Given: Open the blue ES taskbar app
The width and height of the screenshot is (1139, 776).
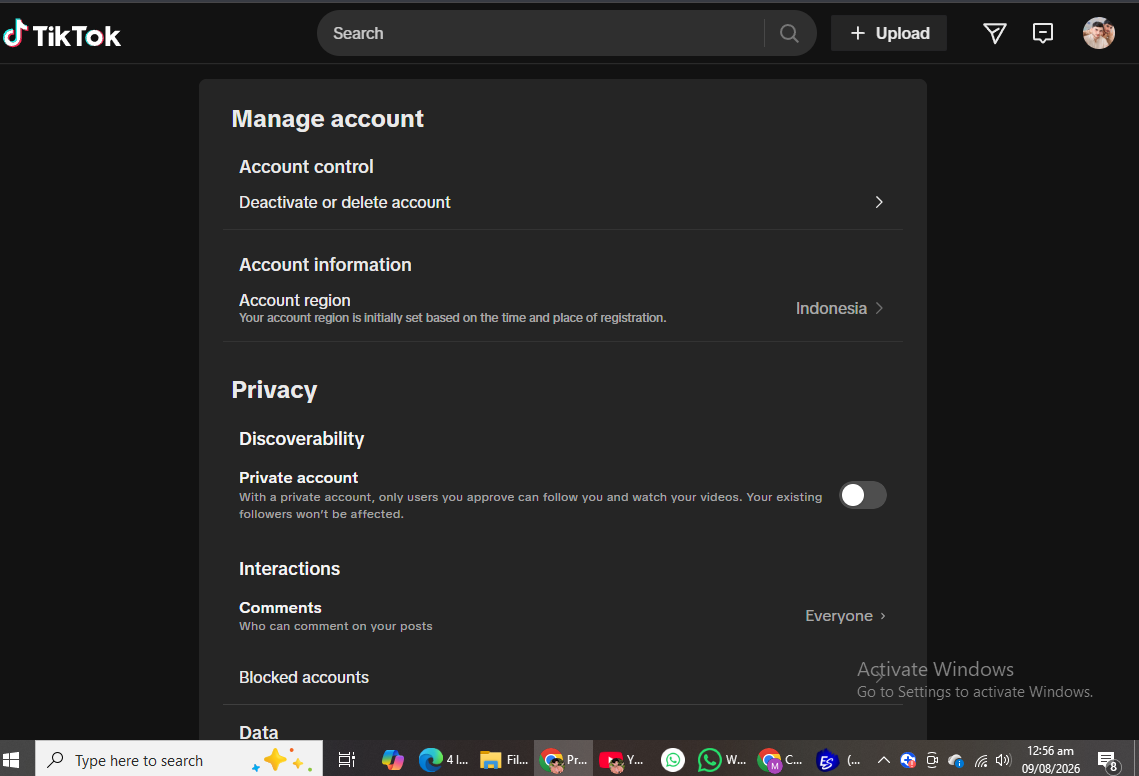Looking at the screenshot, I should [838, 760].
